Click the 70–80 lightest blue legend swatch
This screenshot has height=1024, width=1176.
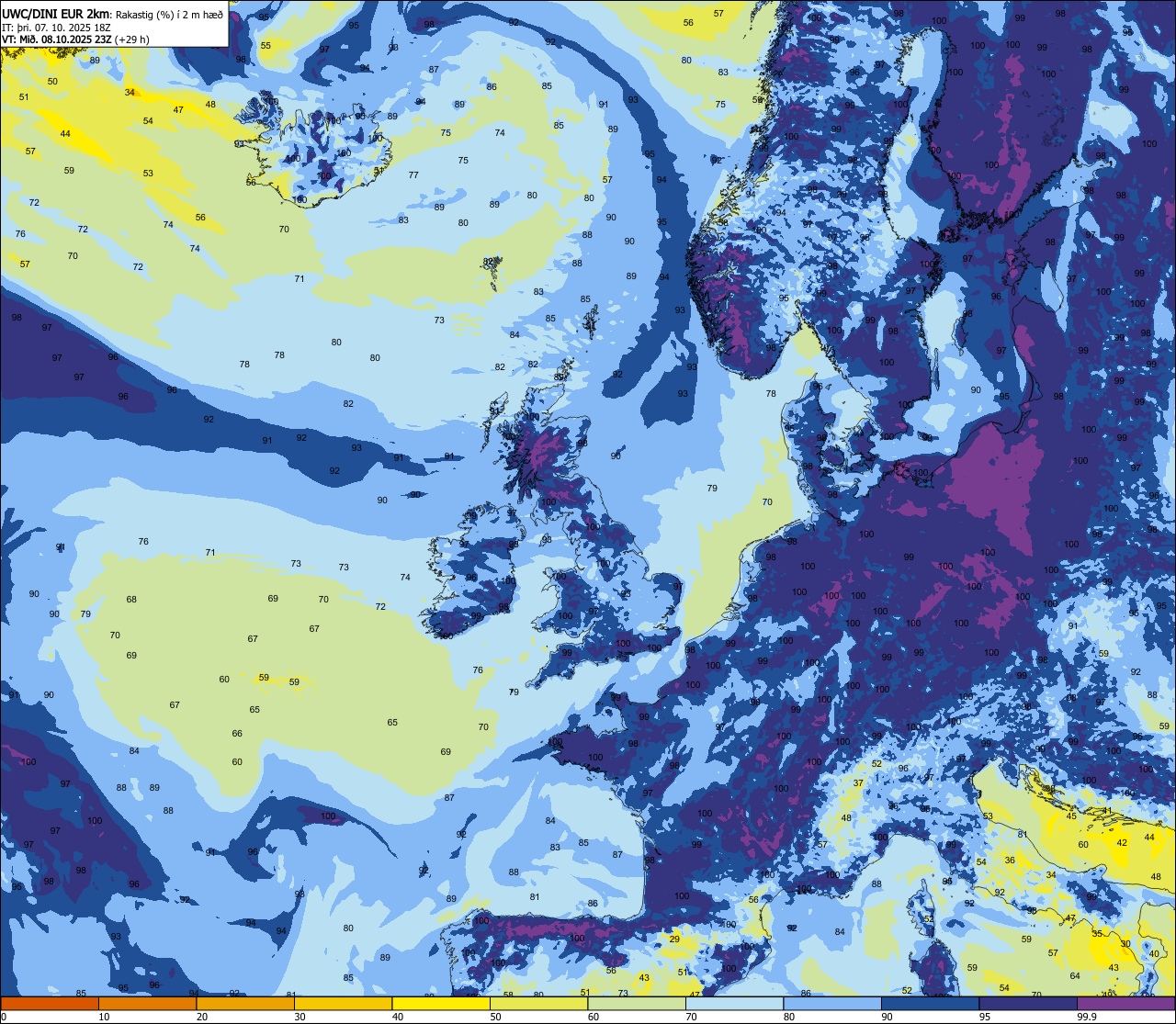click(x=734, y=1003)
